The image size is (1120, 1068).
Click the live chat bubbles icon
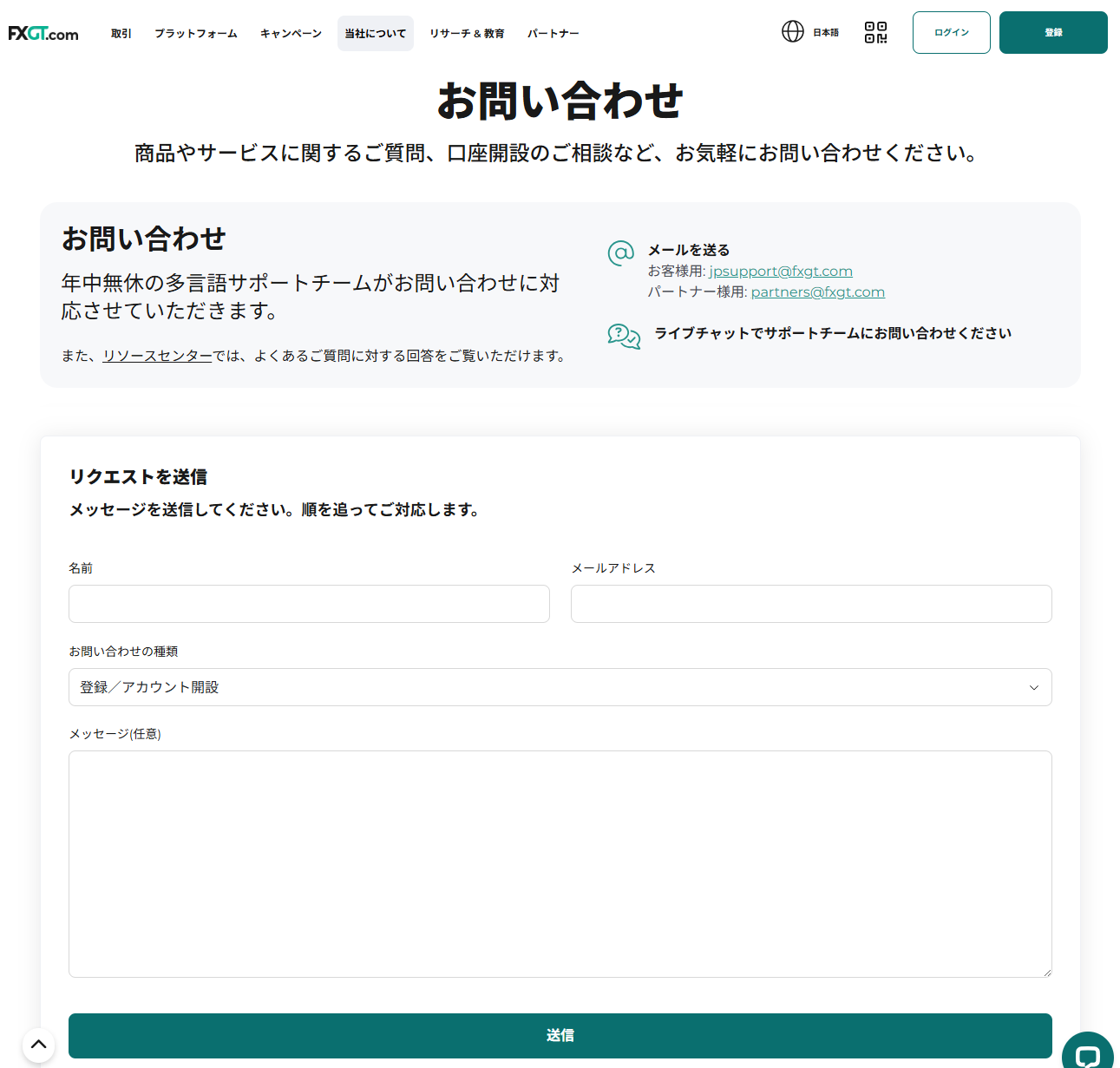coord(624,336)
